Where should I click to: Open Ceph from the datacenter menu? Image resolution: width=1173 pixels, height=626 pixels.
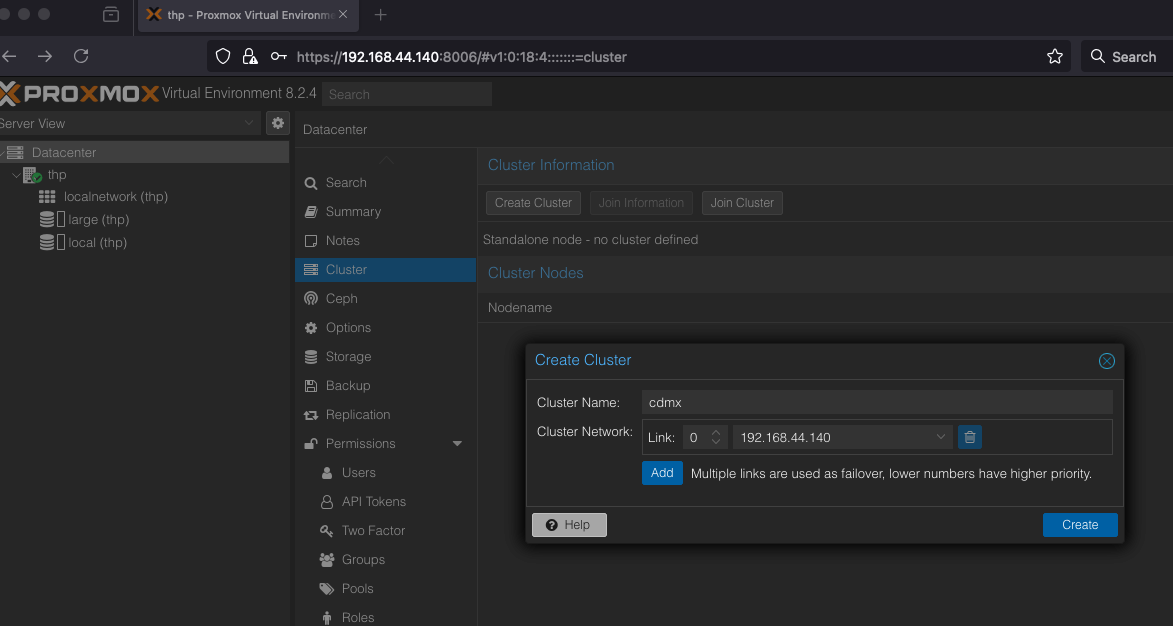tap(341, 299)
